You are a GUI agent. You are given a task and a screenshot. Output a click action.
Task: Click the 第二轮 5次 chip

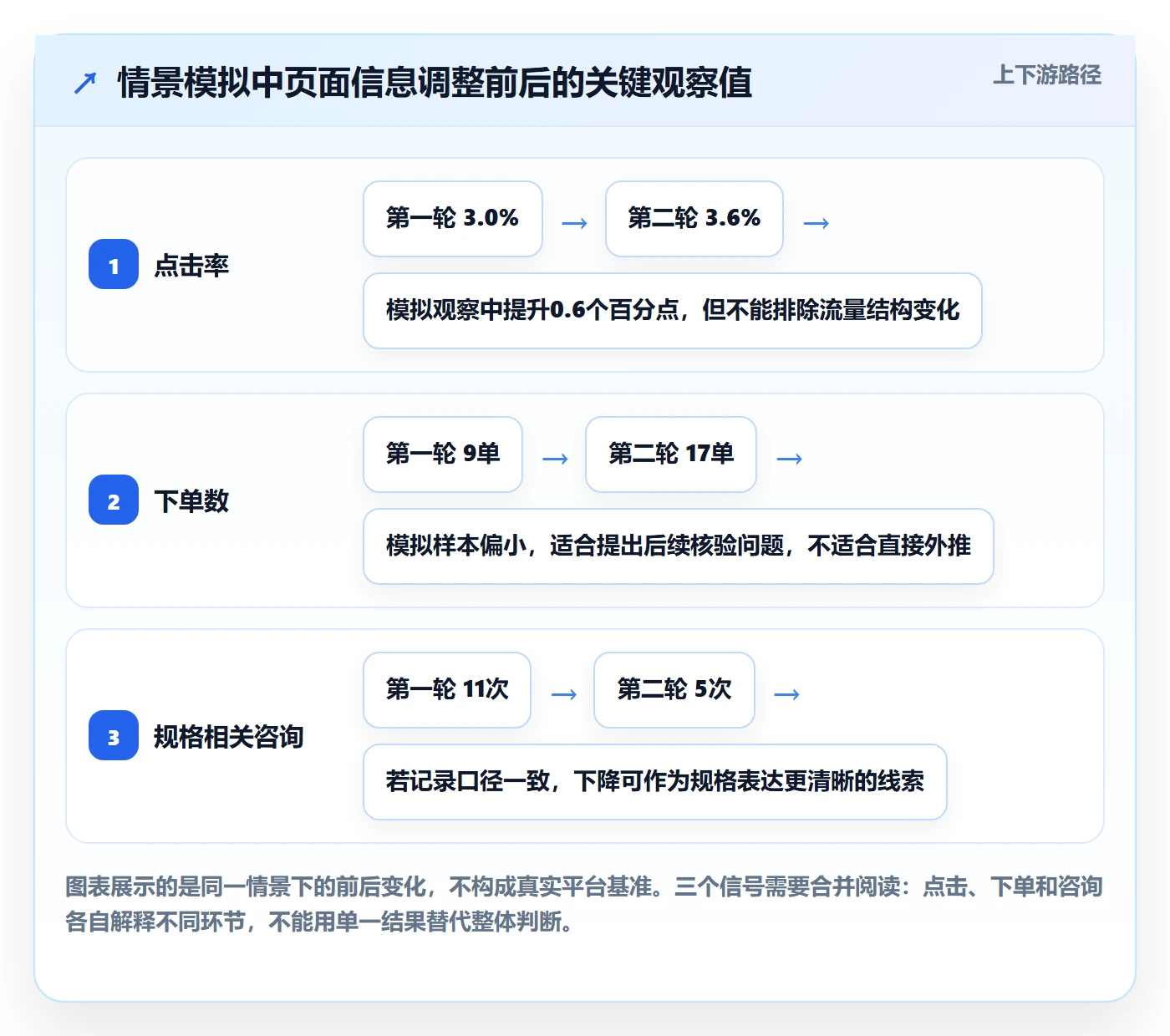pyautogui.click(x=674, y=690)
